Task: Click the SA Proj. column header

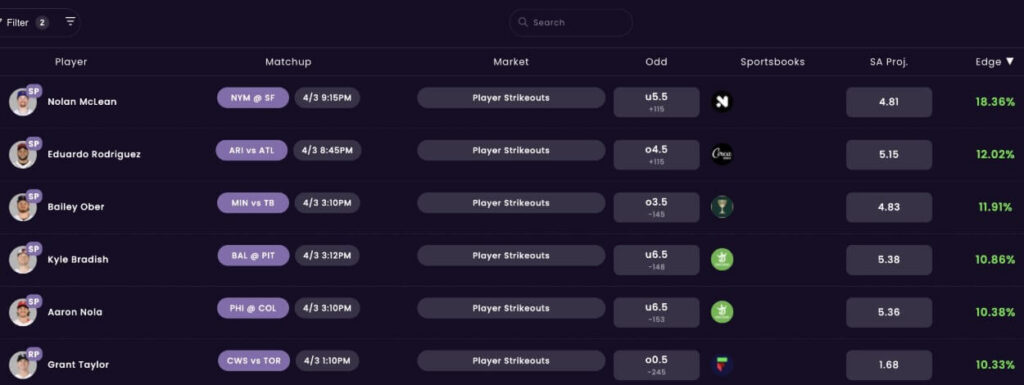Action: [x=889, y=62]
